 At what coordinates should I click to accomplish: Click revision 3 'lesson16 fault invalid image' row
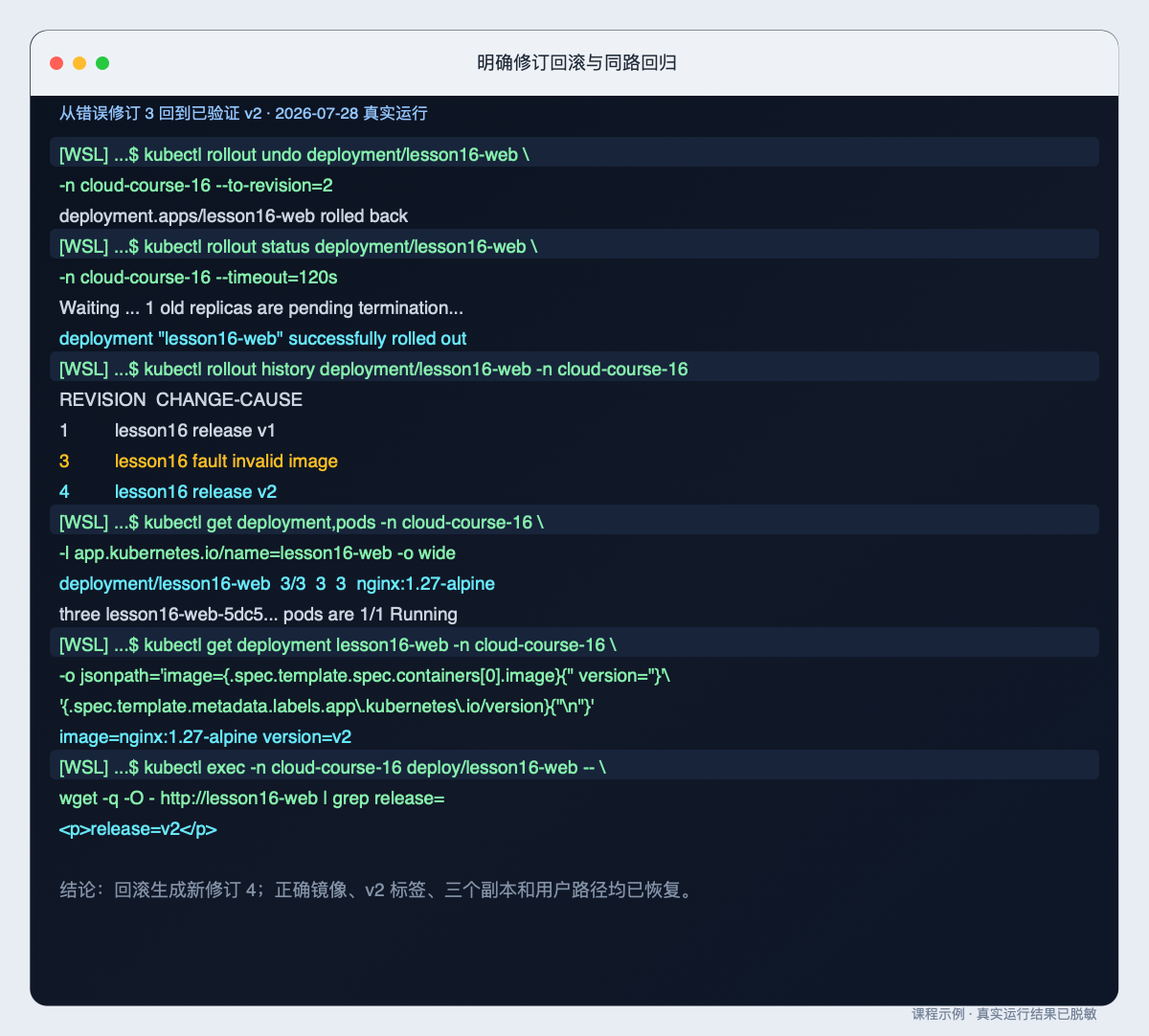(x=198, y=461)
